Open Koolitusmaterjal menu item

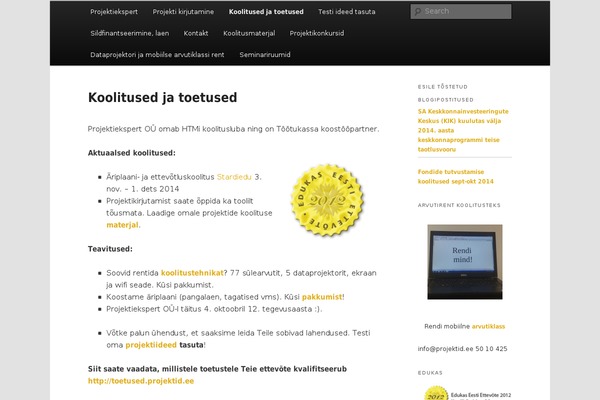tap(249, 33)
